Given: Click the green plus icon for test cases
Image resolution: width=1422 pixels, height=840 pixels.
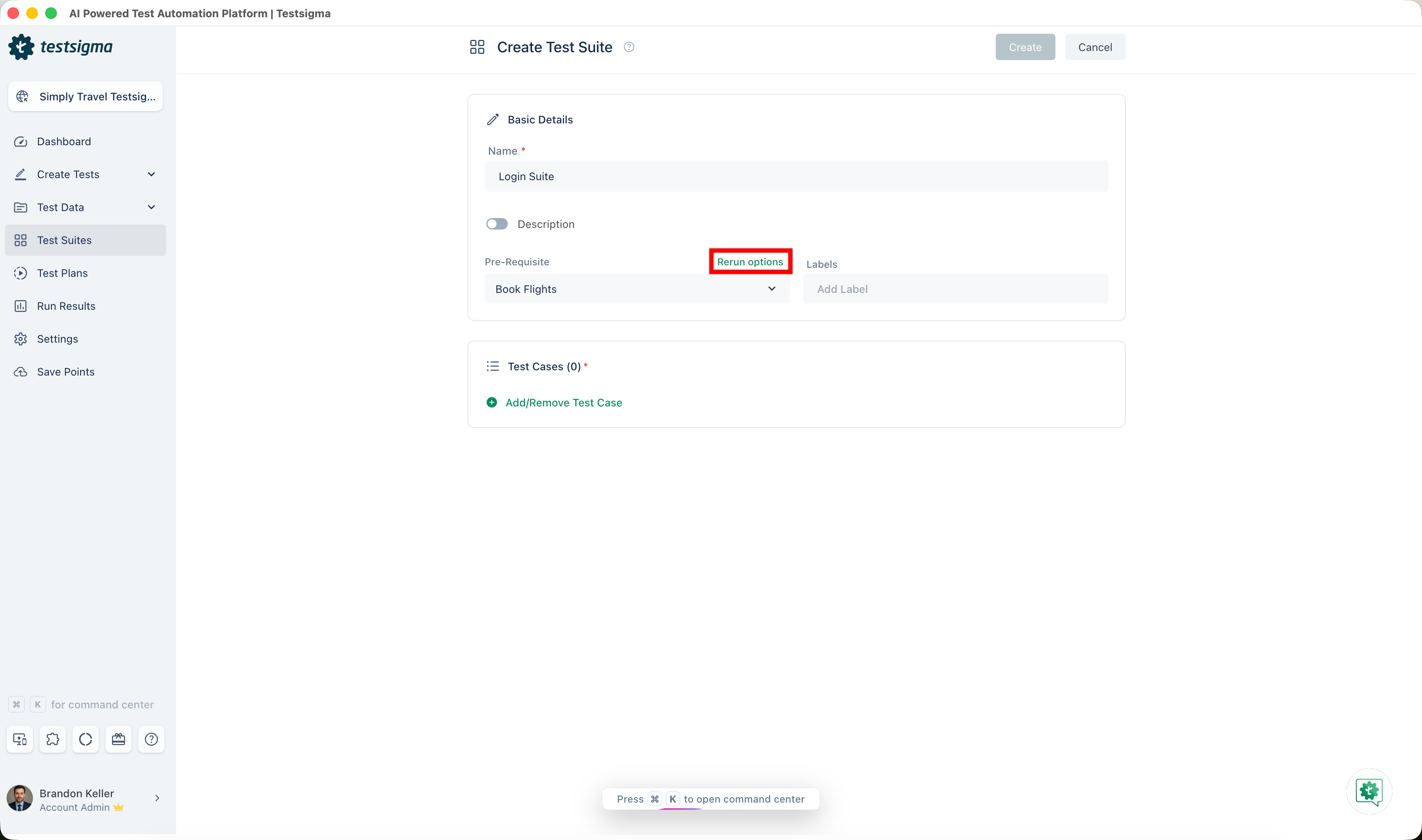Looking at the screenshot, I should pyautogui.click(x=492, y=402).
